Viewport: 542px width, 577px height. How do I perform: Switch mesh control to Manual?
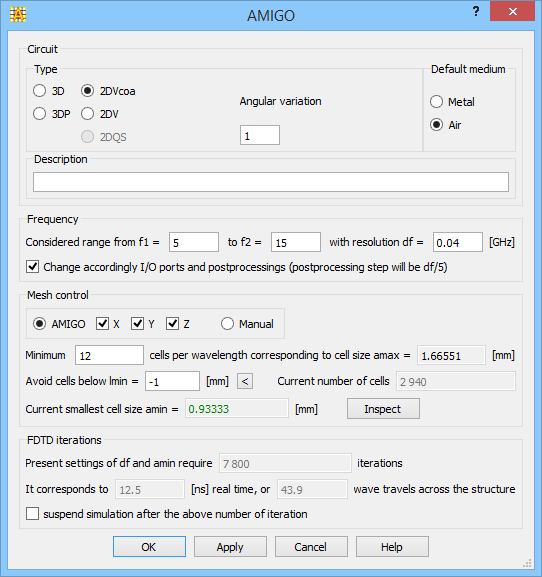click(x=227, y=324)
